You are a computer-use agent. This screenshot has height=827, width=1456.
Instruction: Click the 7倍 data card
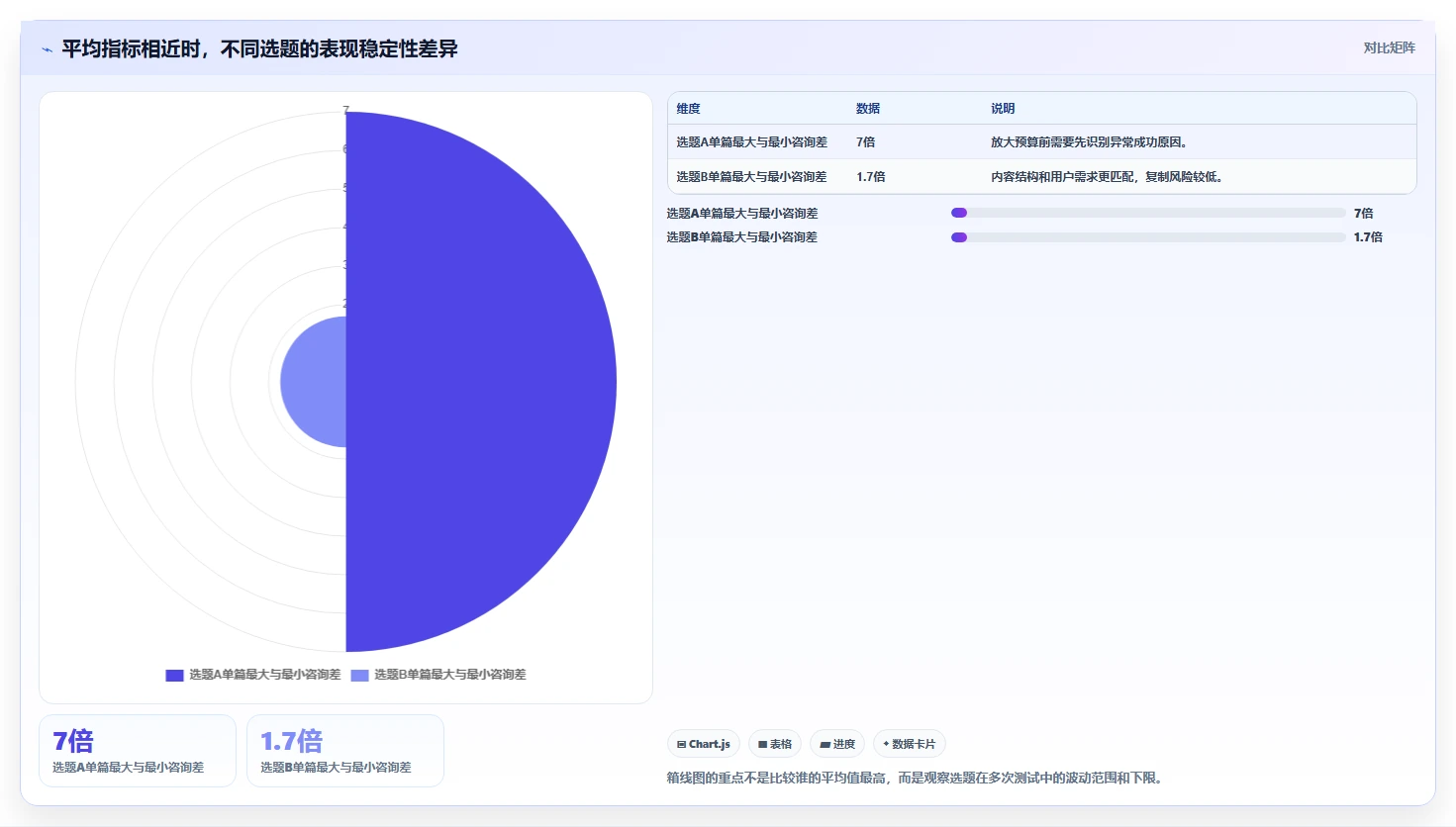click(138, 751)
